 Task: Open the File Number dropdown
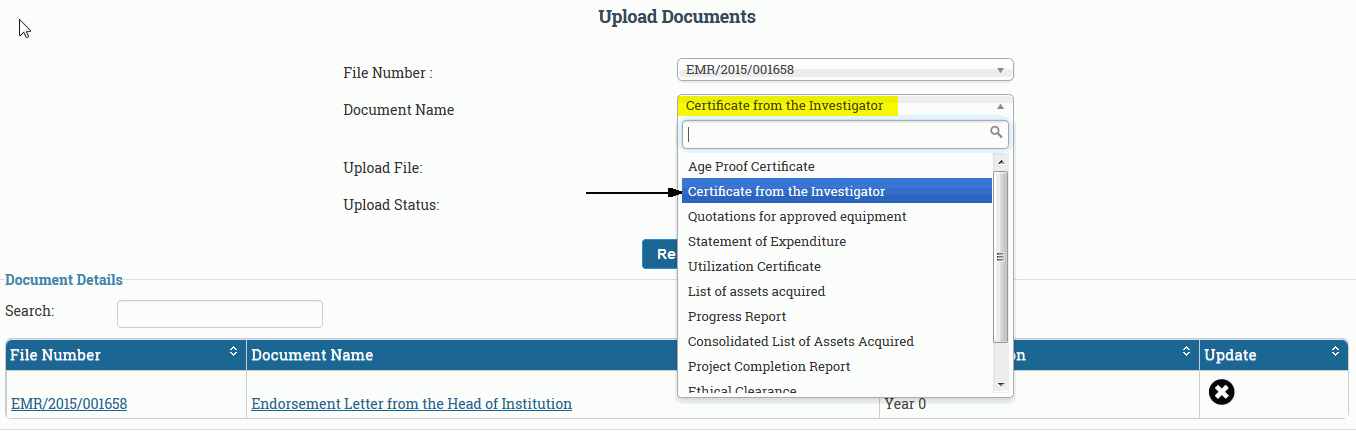tap(845, 70)
